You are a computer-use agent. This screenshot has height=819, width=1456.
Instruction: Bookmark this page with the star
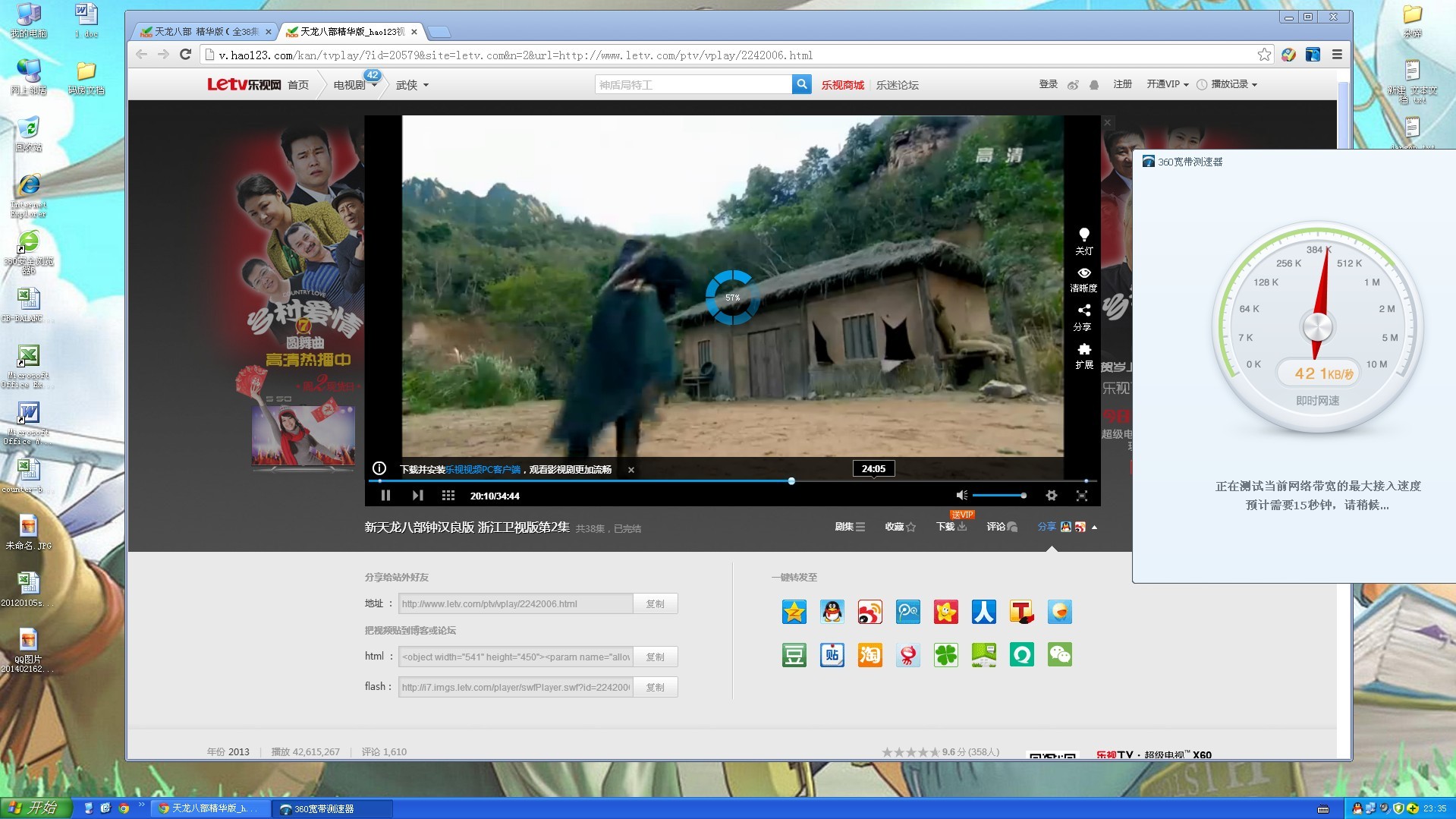pyautogui.click(x=1263, y=55)
